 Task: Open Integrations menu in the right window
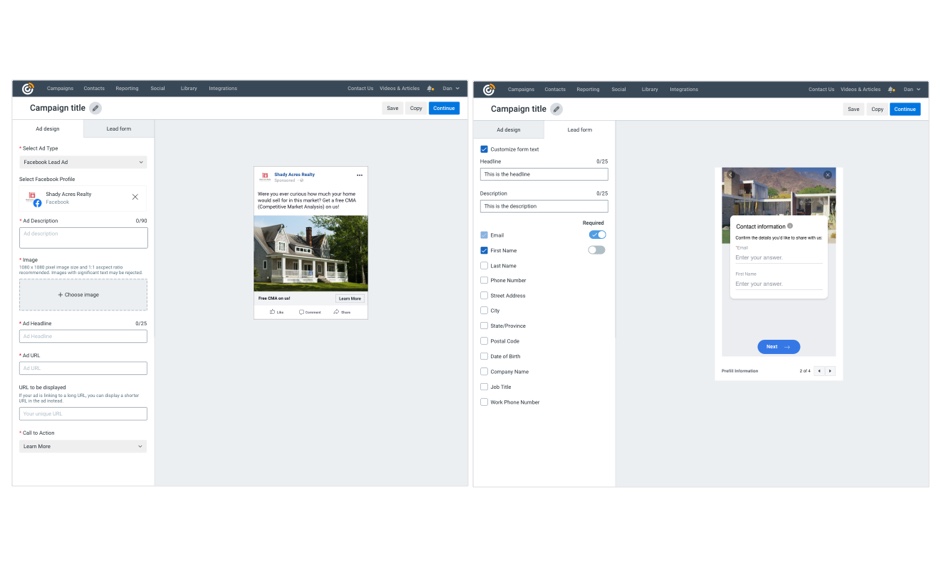tap(684, 89)
